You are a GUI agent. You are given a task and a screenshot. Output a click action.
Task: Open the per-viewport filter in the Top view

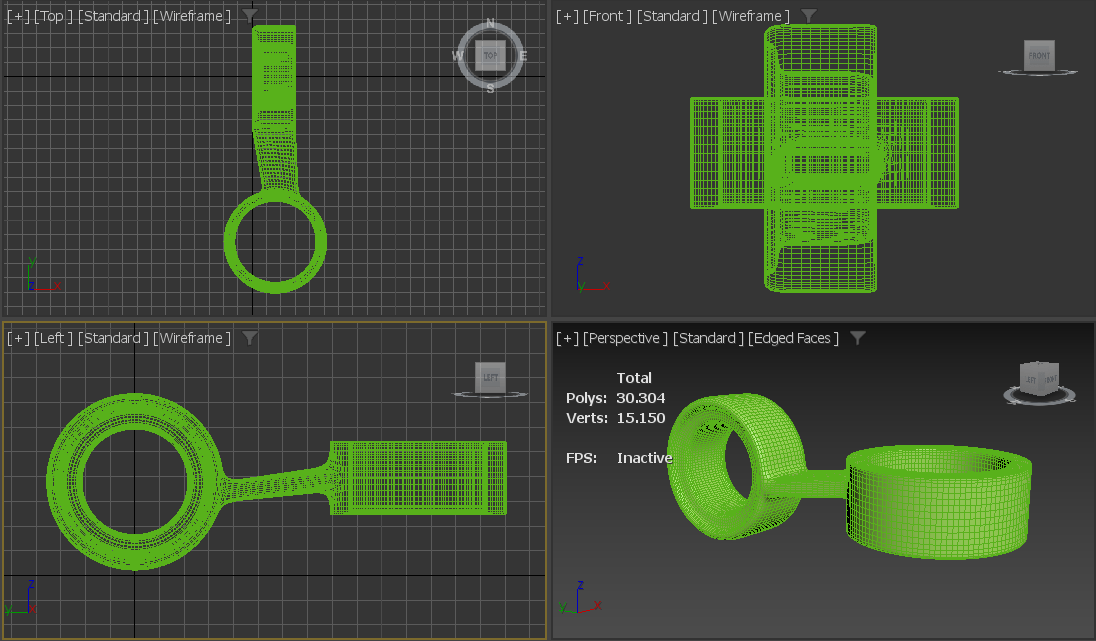click(x=249, y=16)
